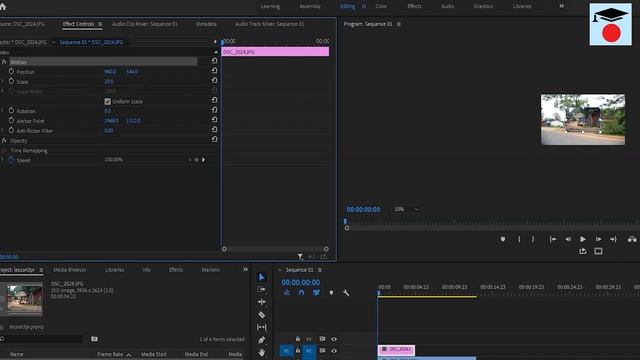Click new bin folder icon in Project panel

click(94, 339)
